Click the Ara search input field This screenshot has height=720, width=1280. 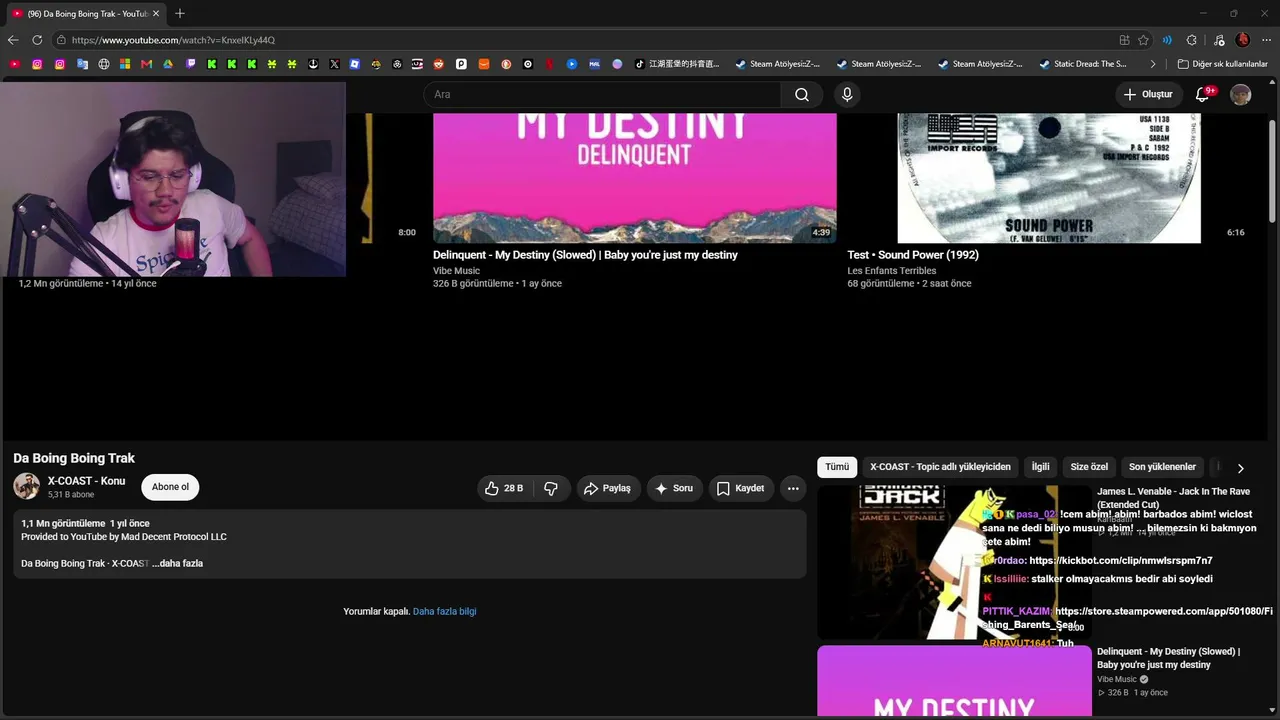(602, 94)
